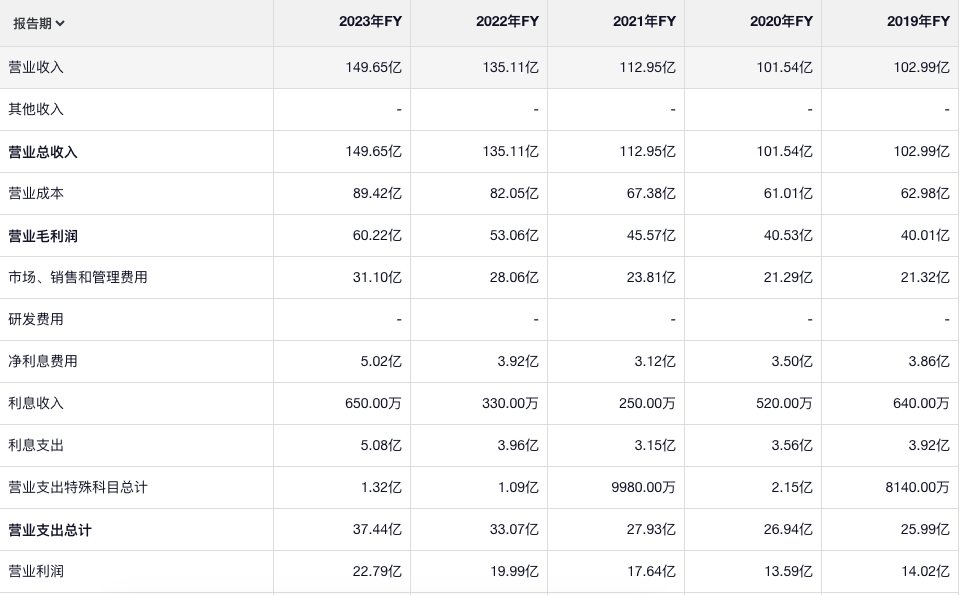Click the 2021年FY column header
This screenshot has width=963, height=595.
tap(644, 21)
